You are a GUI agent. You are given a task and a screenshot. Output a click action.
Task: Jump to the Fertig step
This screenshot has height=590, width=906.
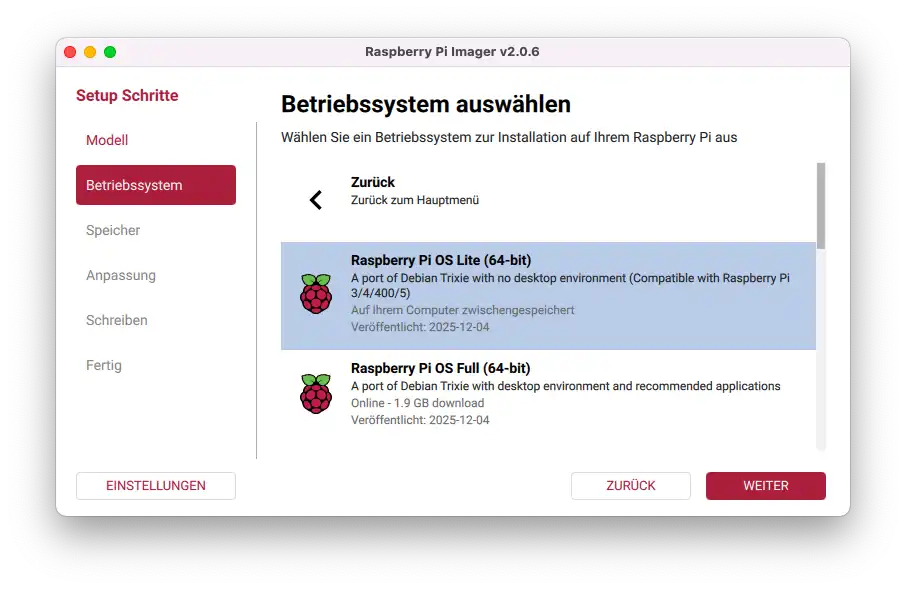point(104,365)
